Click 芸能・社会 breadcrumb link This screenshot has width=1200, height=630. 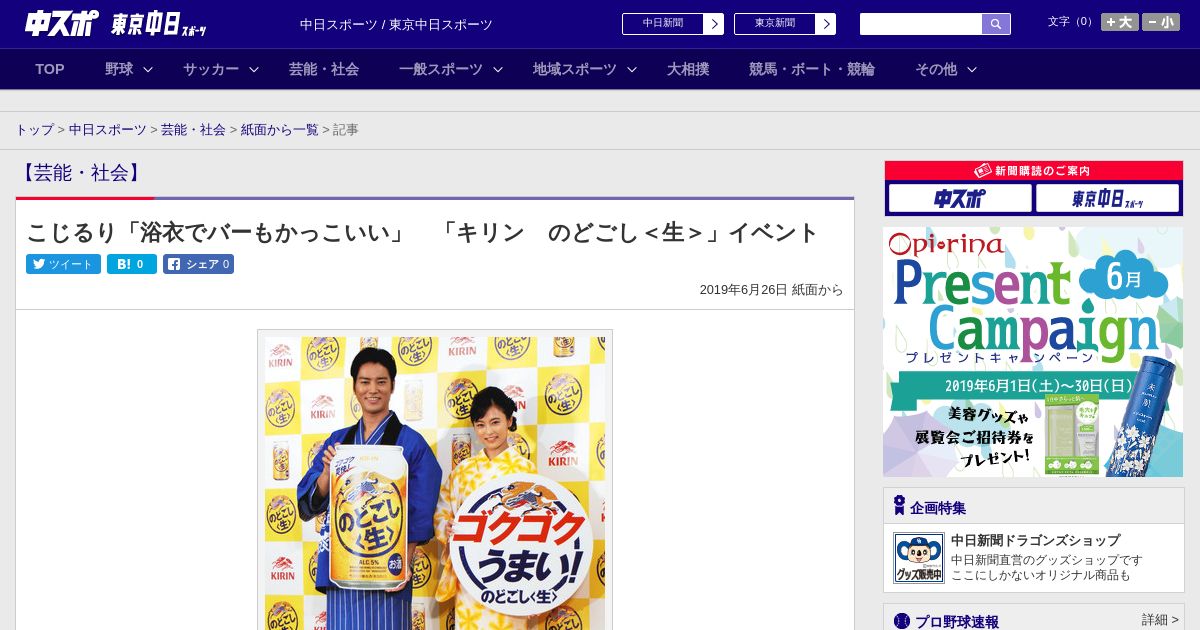[x=193, y=130]
